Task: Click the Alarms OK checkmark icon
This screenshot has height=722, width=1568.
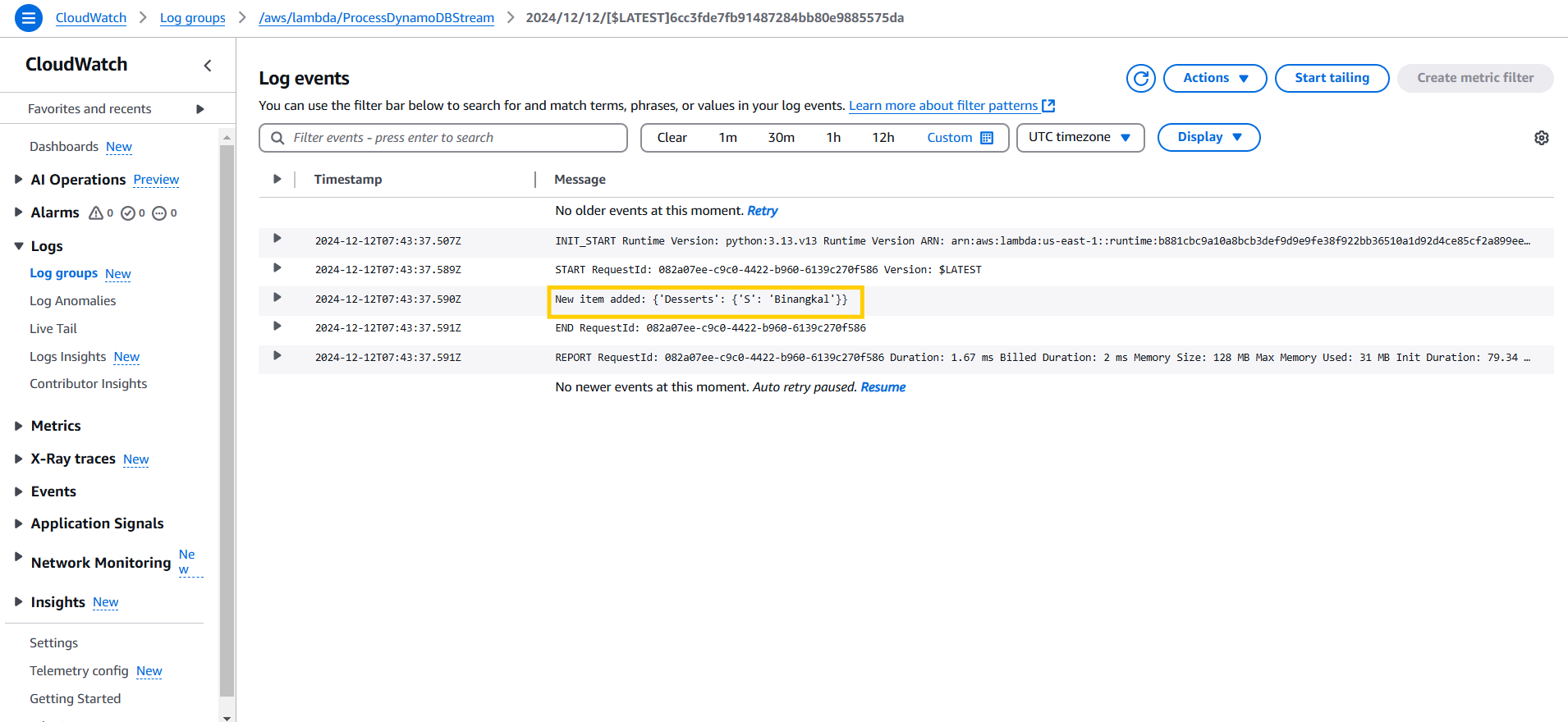Action: [x=128, y=213]
